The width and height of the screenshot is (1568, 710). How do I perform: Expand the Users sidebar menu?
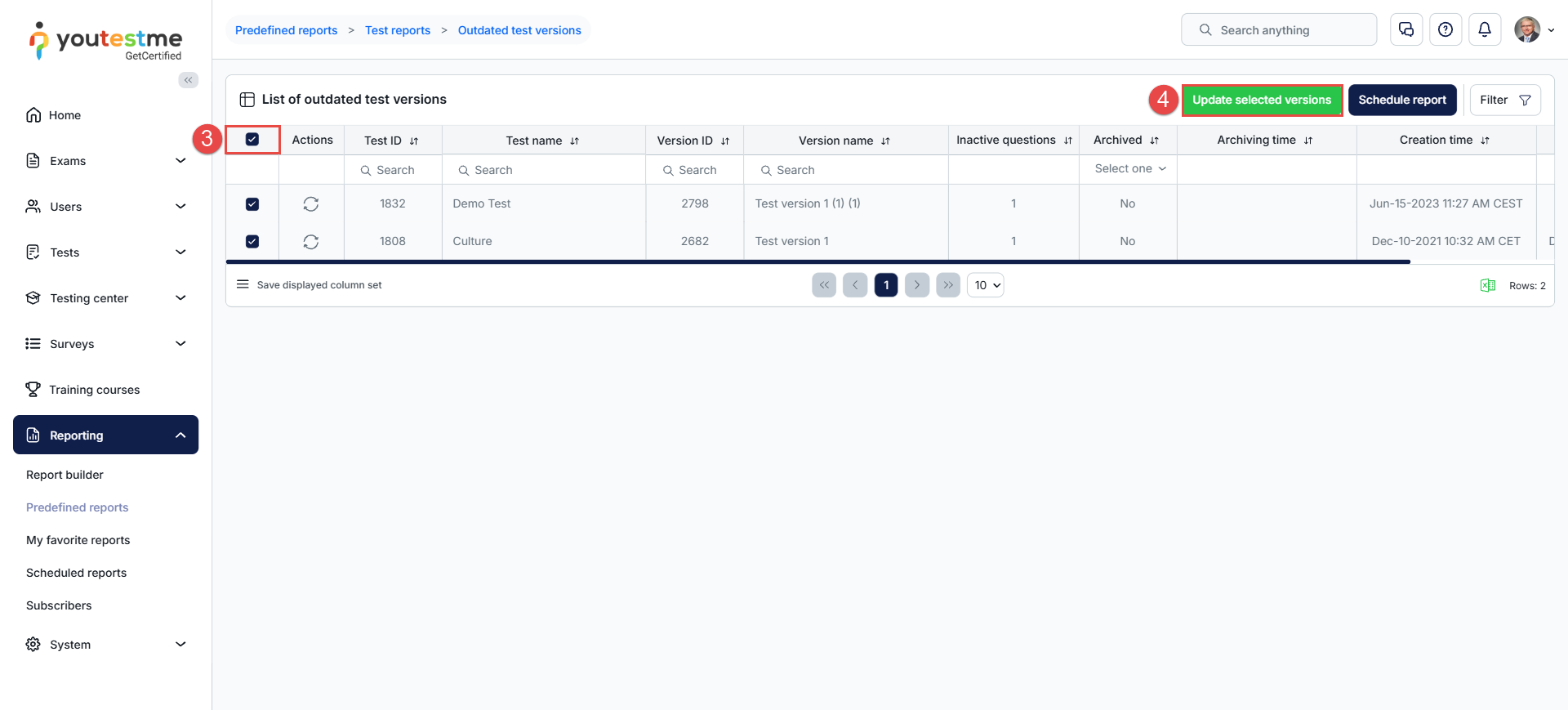[x=106, y=207]
